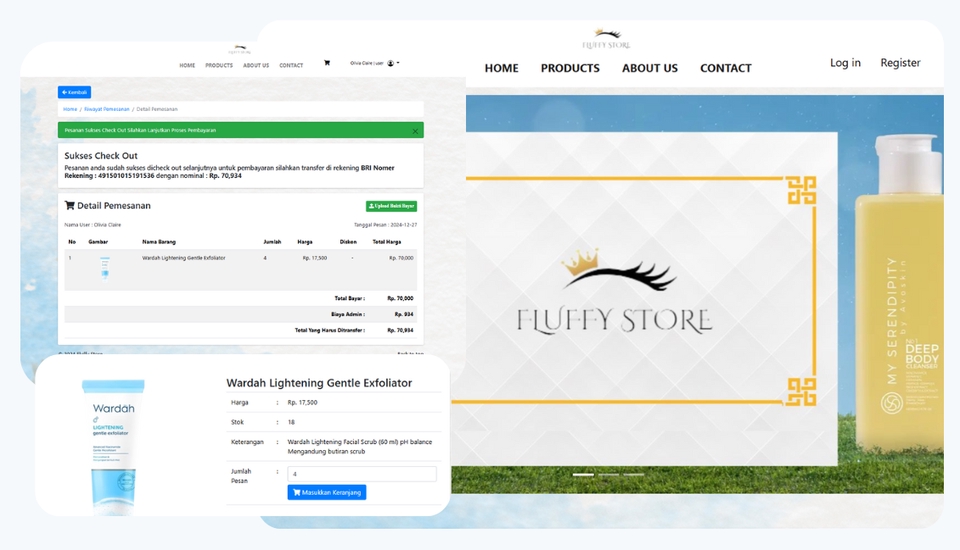Click the Register link
The image size is (960, 550).
tap(900, 62)
